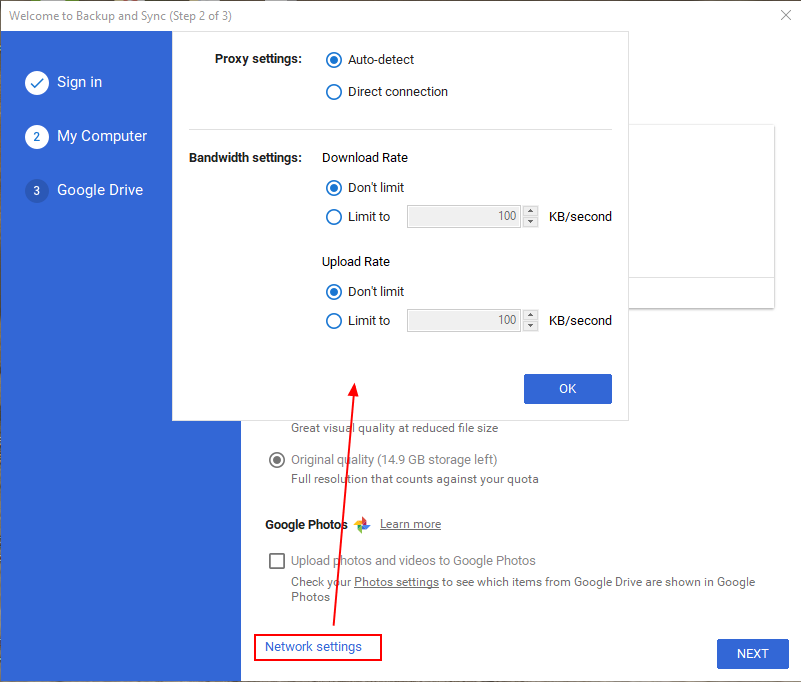Click the step 3 circle icon
Screen dimensions: 801x682
point(37,191)
